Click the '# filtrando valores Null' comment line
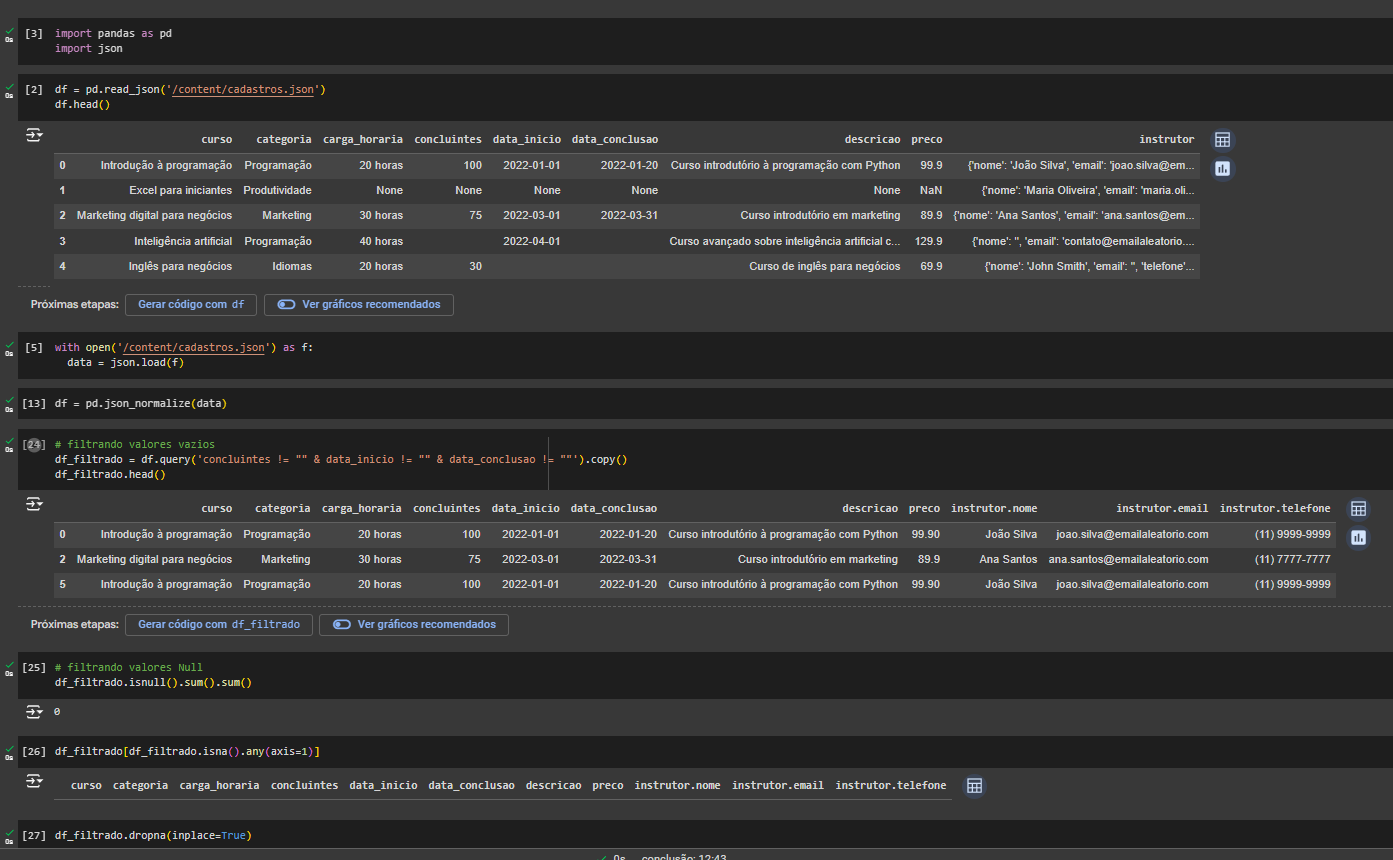Viewport: 1393px width, 860px height. (x=128, y=667)
